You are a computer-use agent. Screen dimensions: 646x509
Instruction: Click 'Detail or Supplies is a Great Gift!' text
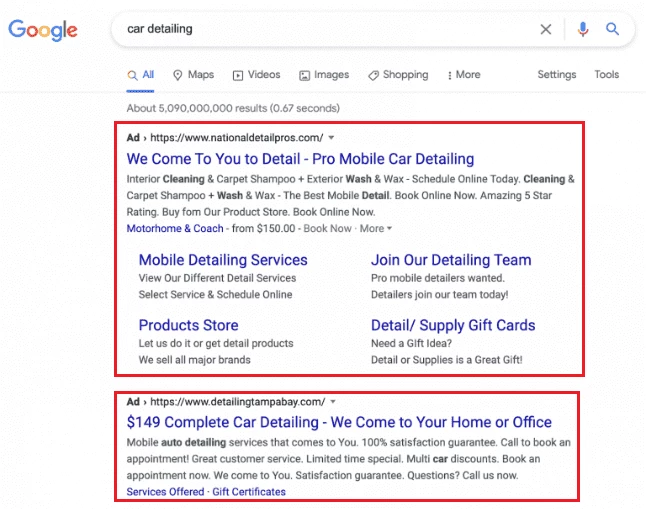pos(447,360)
